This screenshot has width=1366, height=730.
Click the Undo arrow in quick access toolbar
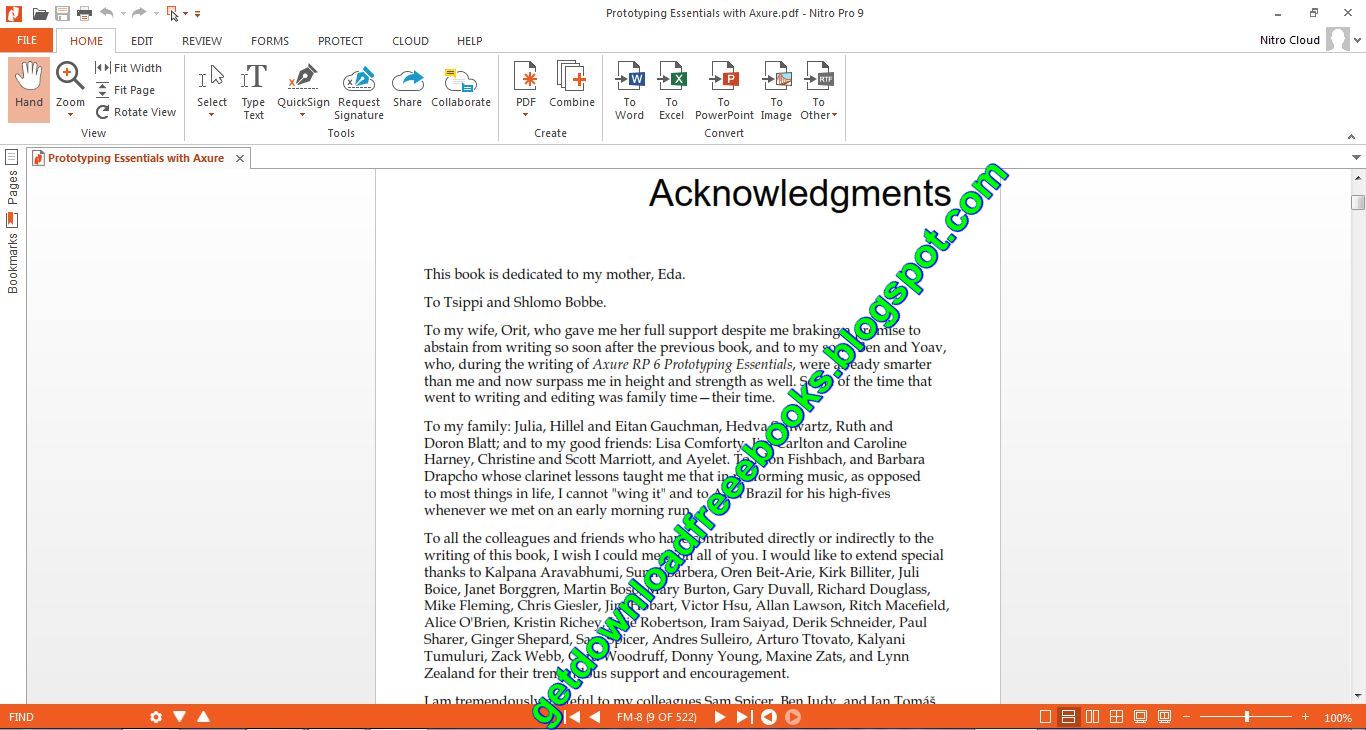pyautogui.click(x=107, y=13)
